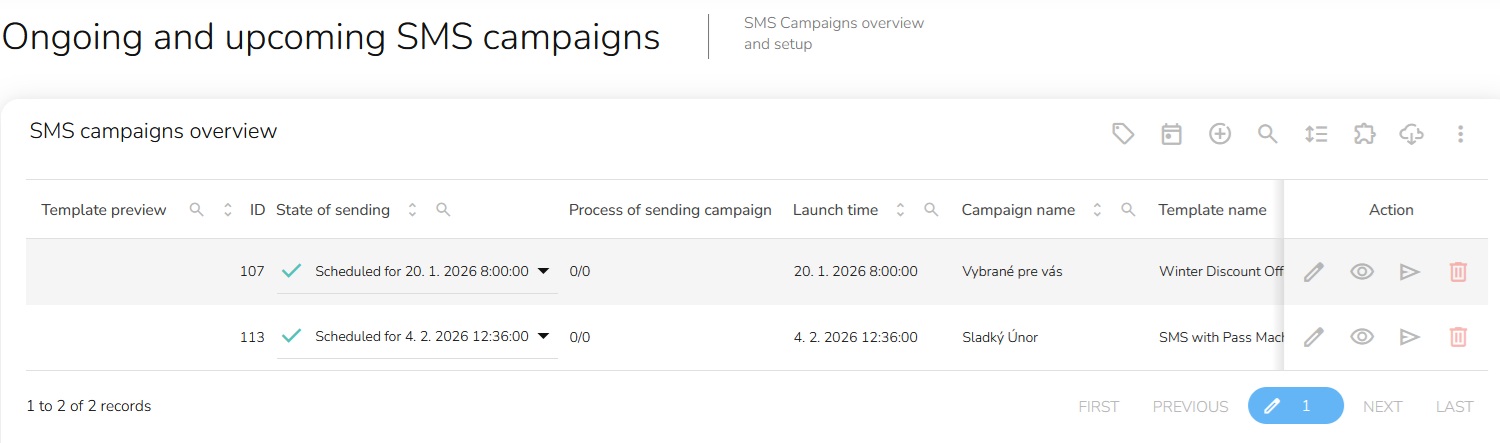1500x443 pixels.
Task: Open the calendar icon in the toolbar
Action: [x=1171, y=134]
